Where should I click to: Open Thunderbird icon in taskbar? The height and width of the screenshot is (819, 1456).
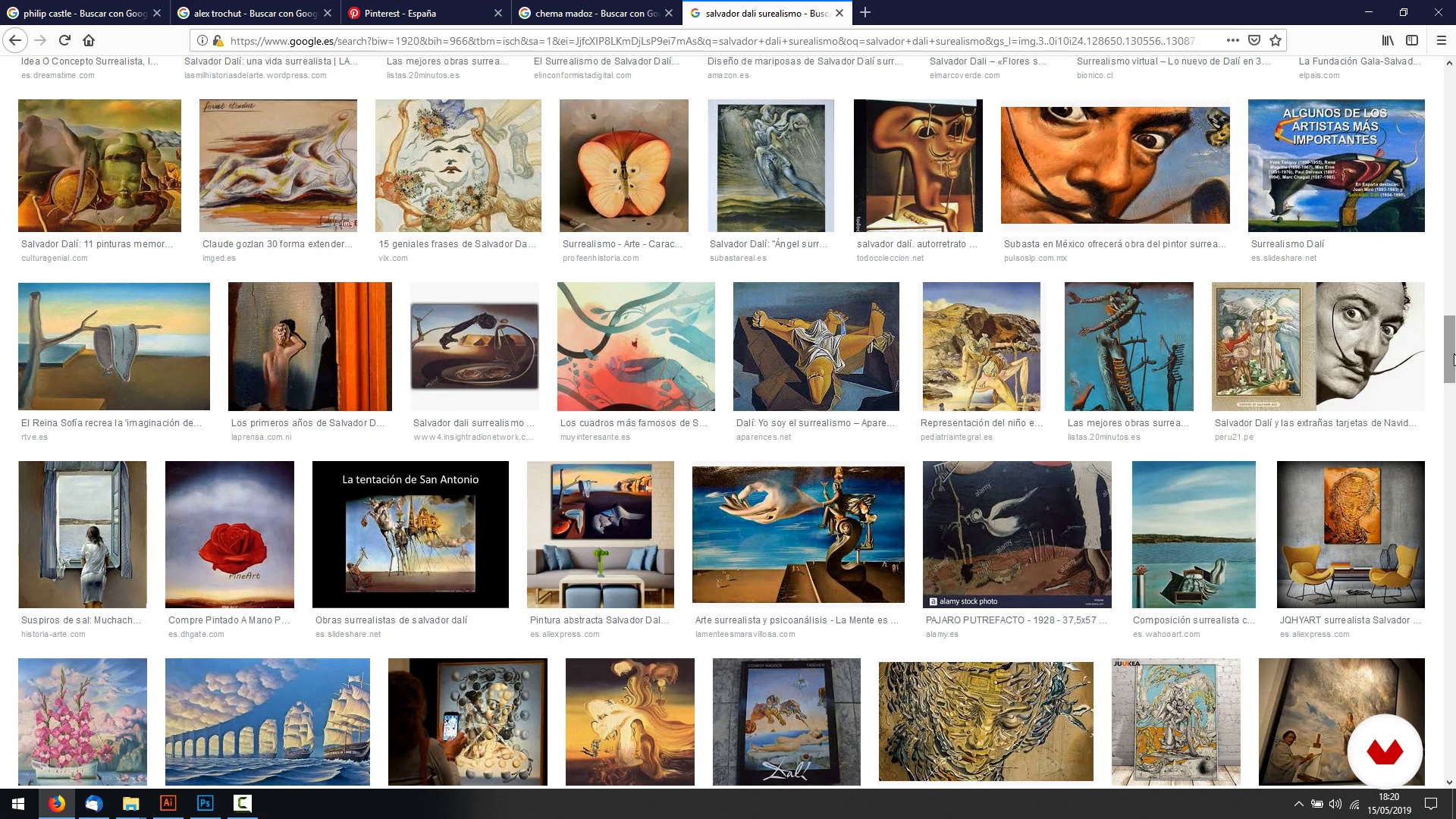93,804
